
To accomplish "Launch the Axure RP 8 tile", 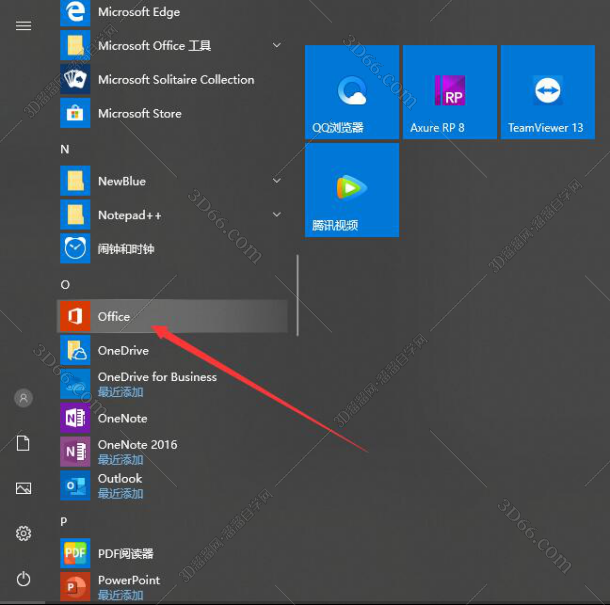I will (450, 92).
